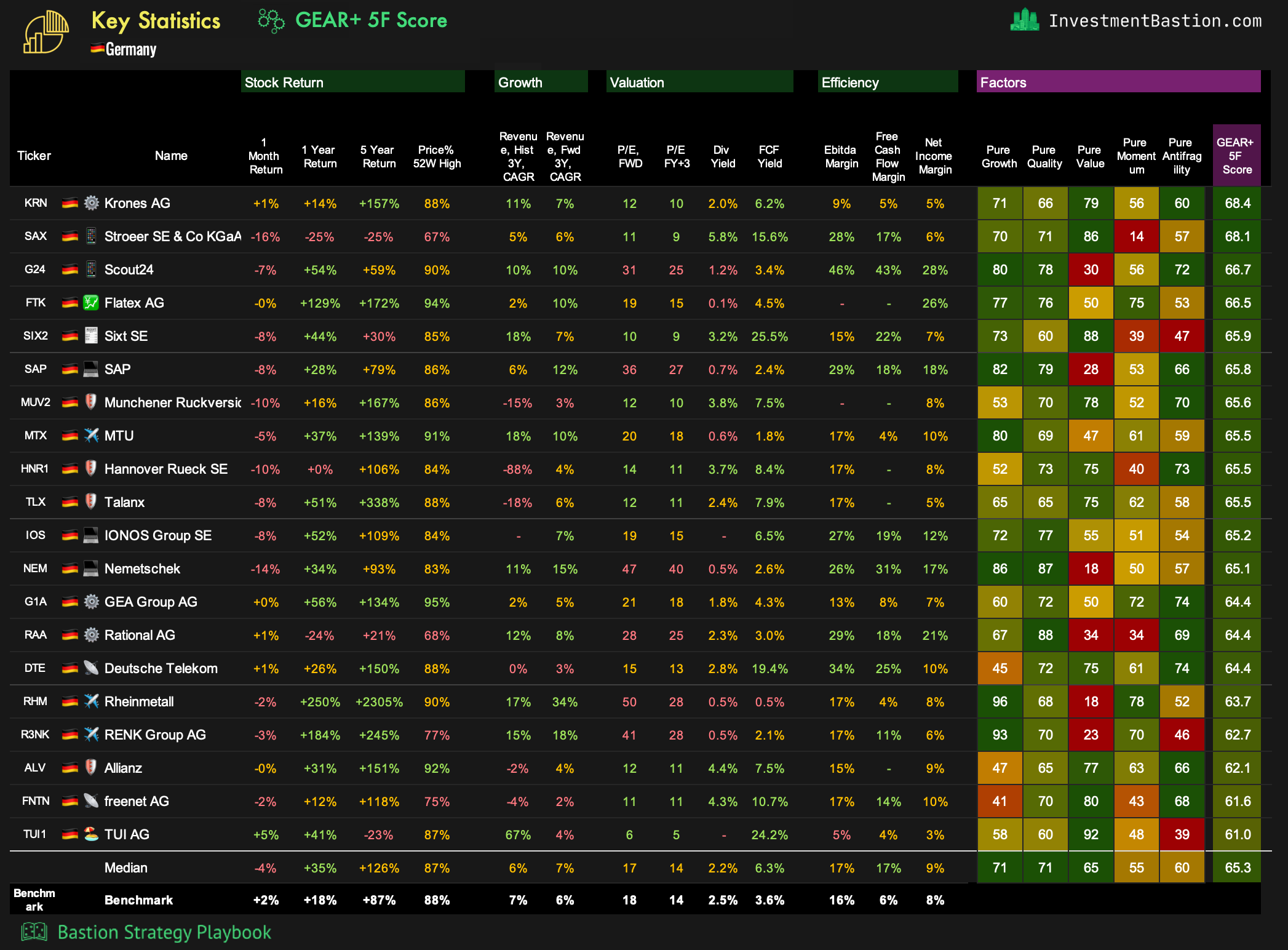Open the Bastion Strategy Playbook link
Screen dimensions: 1288x950
tap(164, 932)
